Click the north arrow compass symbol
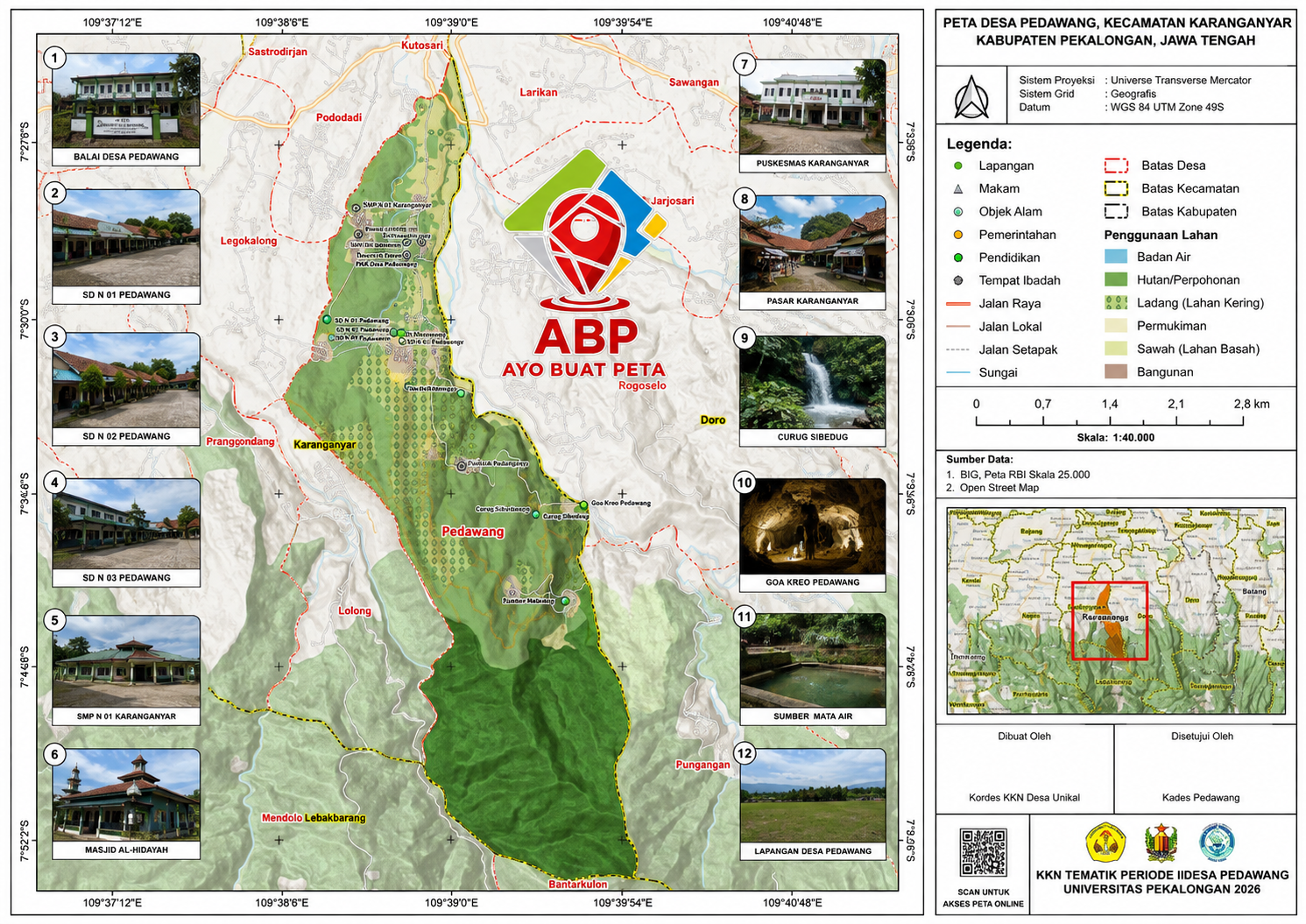Viewport: 1306px width, 924px height. point(971,97)
